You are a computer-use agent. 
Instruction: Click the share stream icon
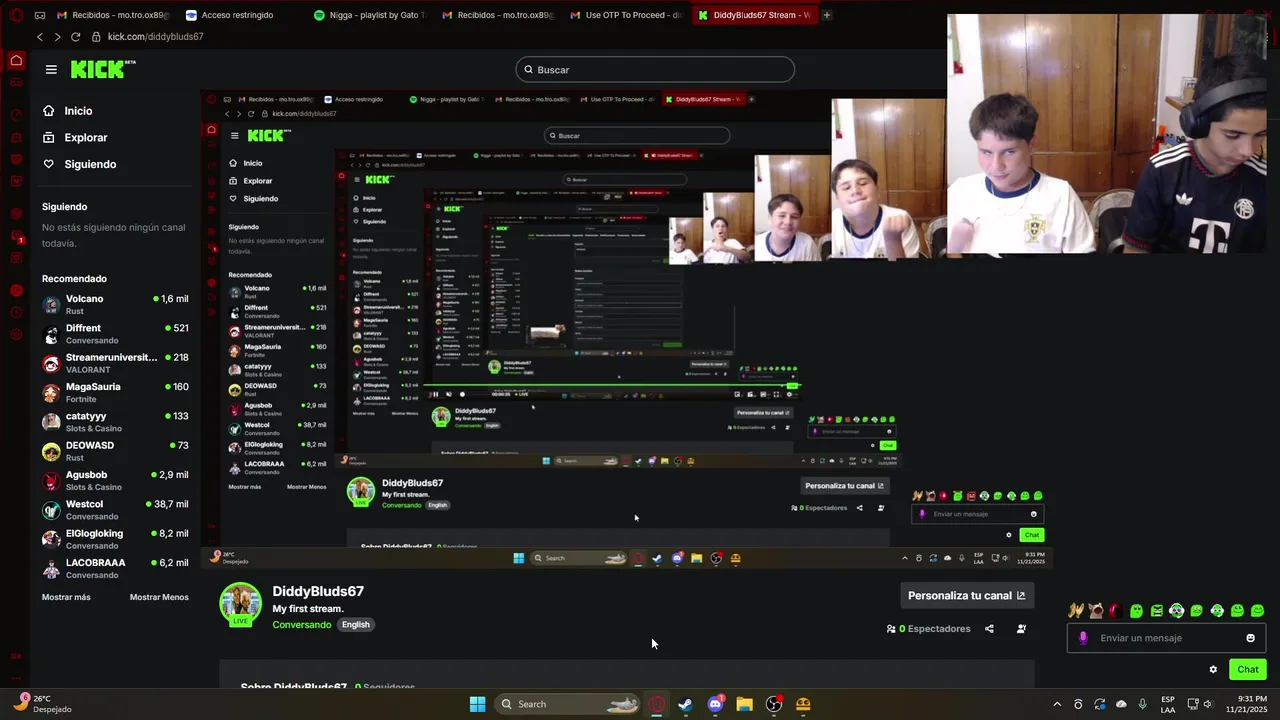(989, 629)
